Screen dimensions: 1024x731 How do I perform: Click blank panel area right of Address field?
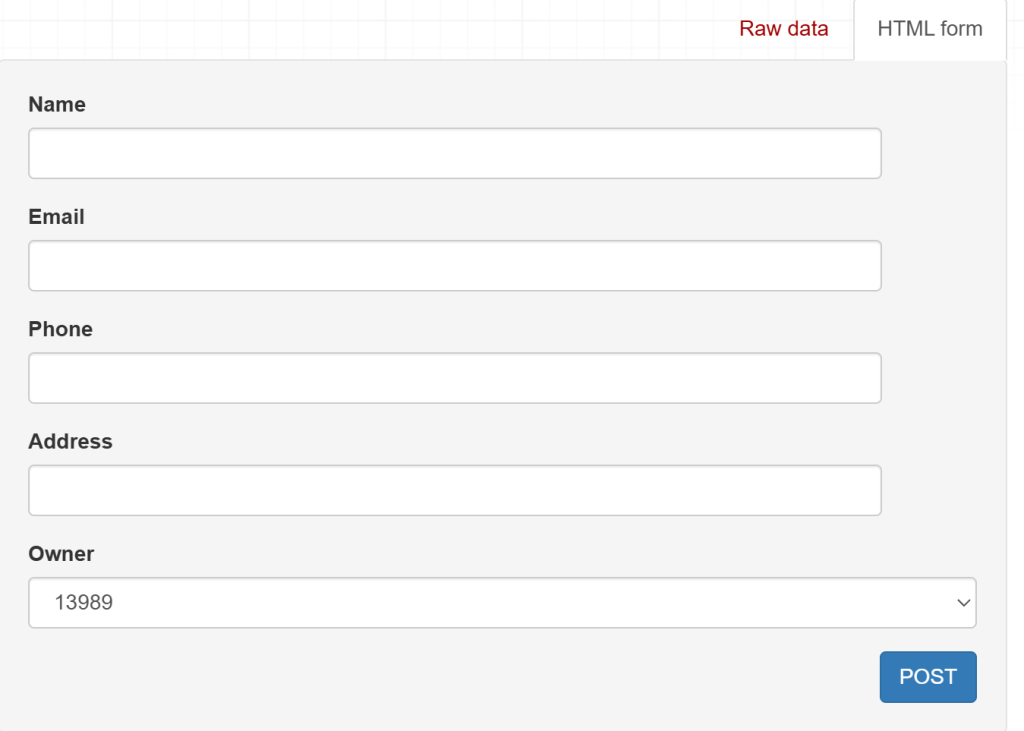coord(942,490)
